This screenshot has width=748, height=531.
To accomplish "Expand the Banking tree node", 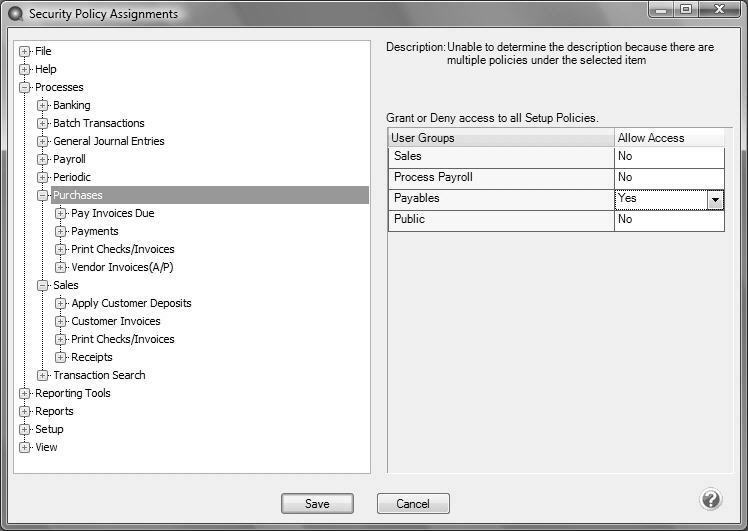I will [43, 106].
